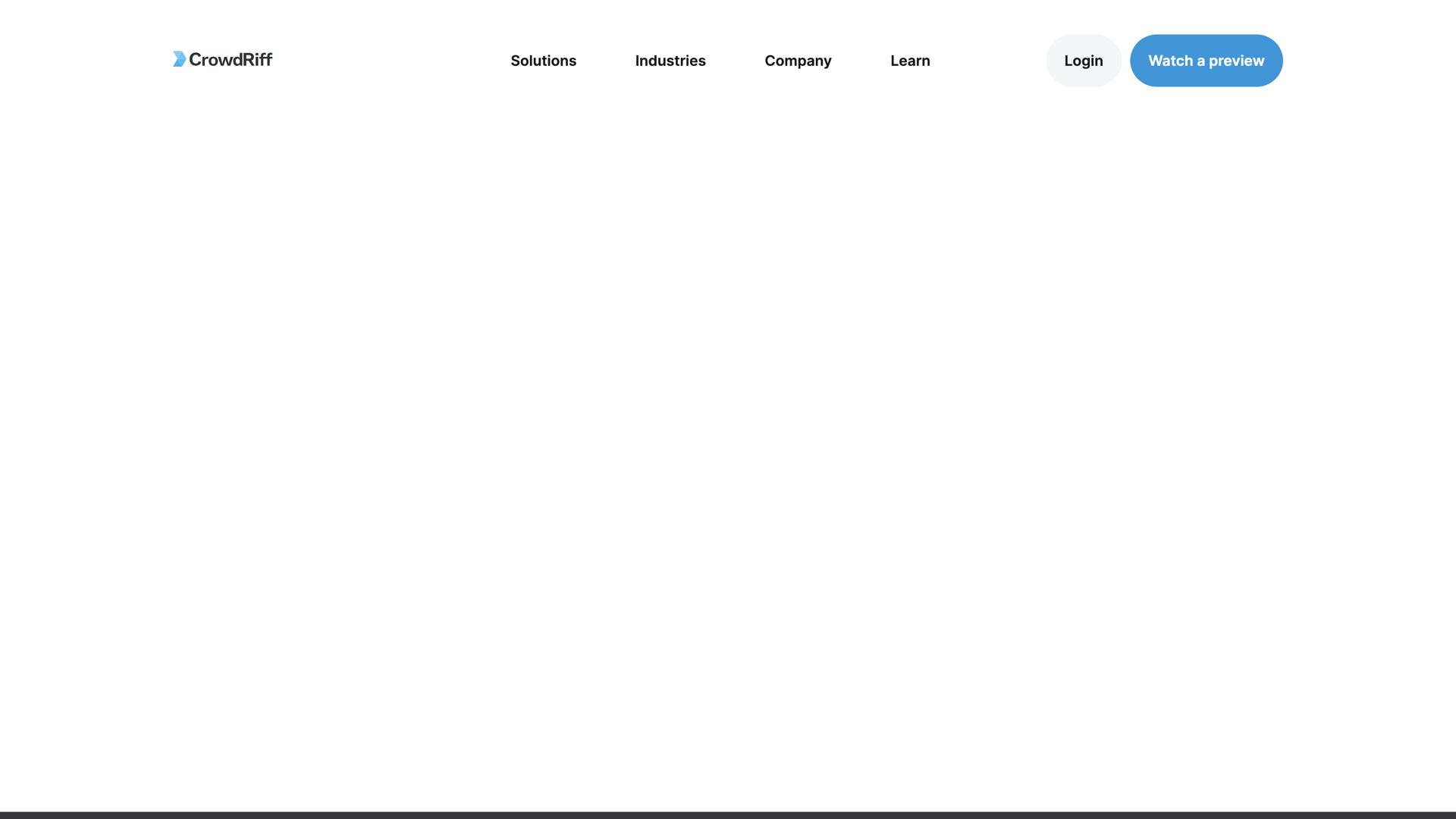Click the blue CrowdRiff chevron logo icon
The image size is (1456, 819).
pyautogui.click(x=179, y=59)
